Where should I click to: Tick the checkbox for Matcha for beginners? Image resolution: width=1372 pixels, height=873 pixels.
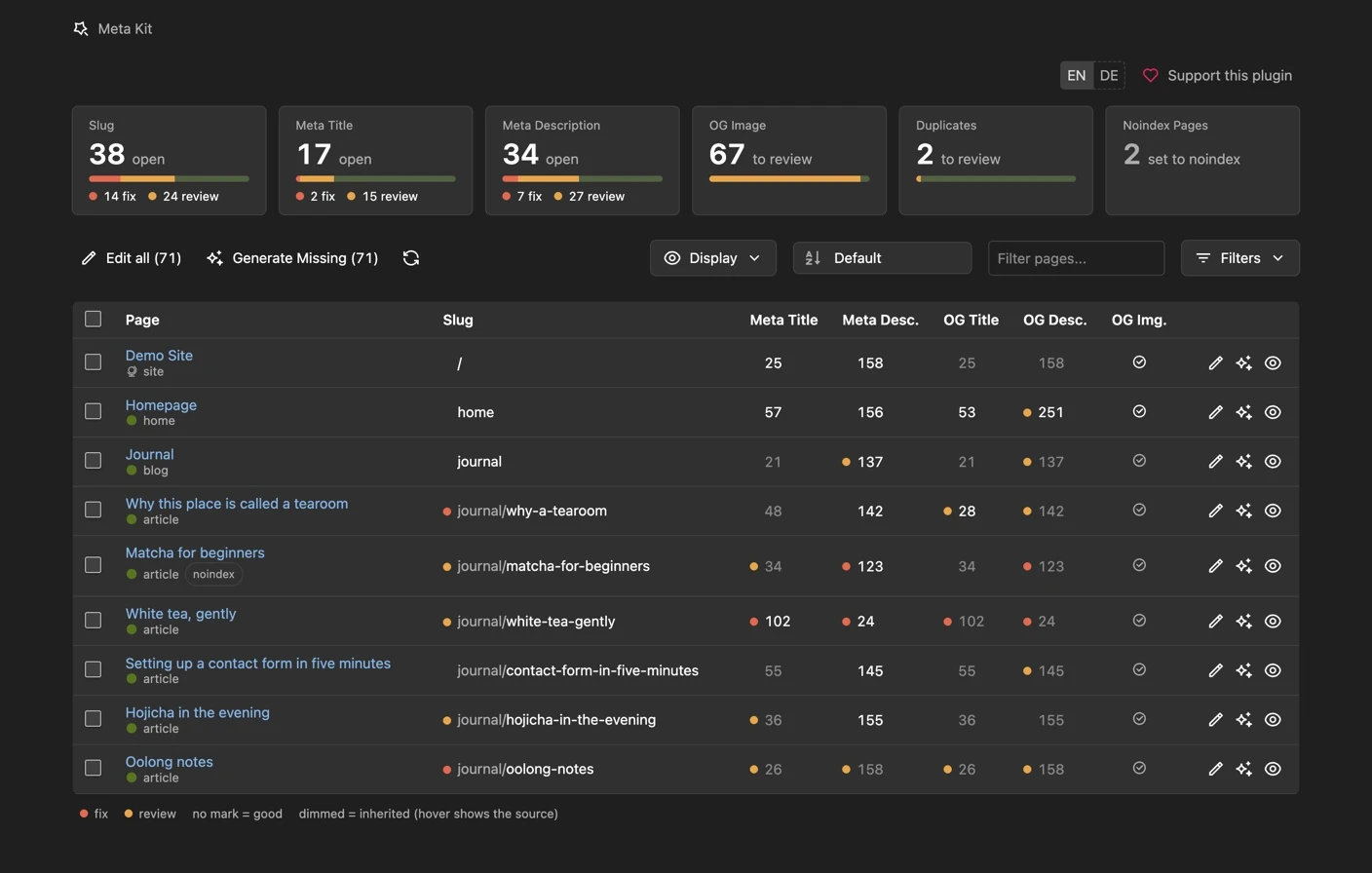pyautogui.click(x=94, y=565)
